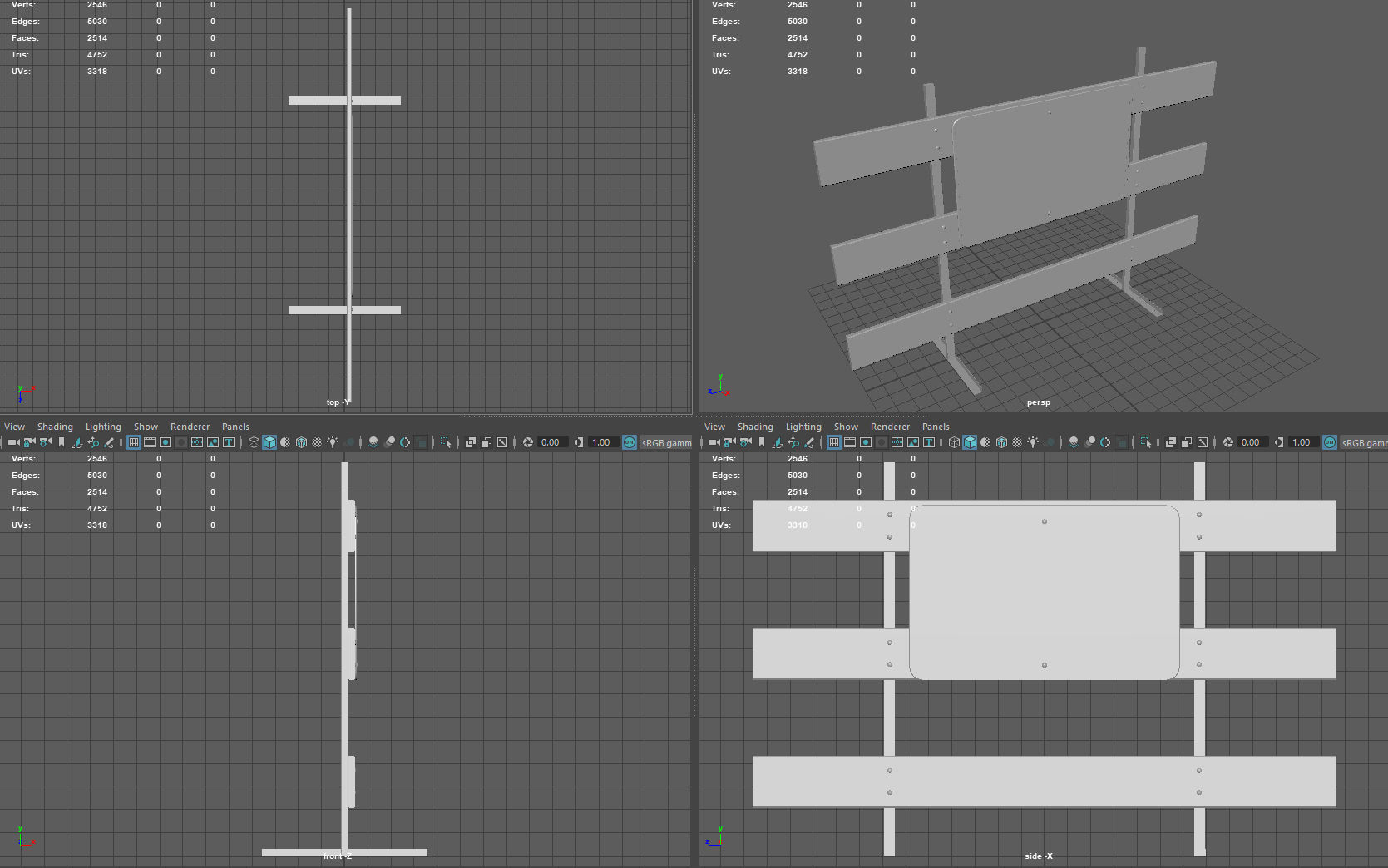This screenshot has width=1388, height=868.
Task: Enable Smooth Shade All in front panel
Action: [269, 442]
